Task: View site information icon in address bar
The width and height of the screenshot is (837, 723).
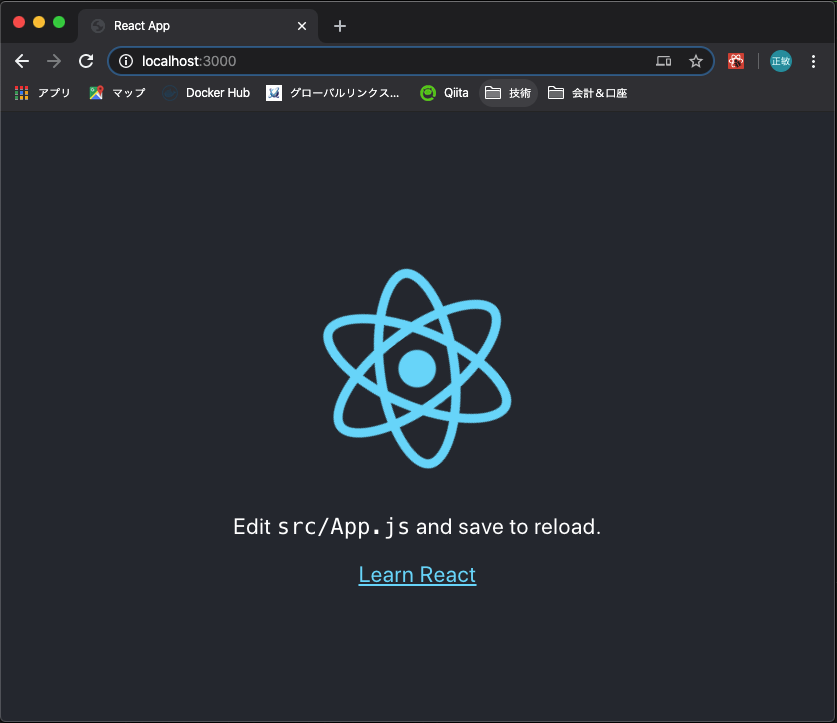Action: point(125,61)
